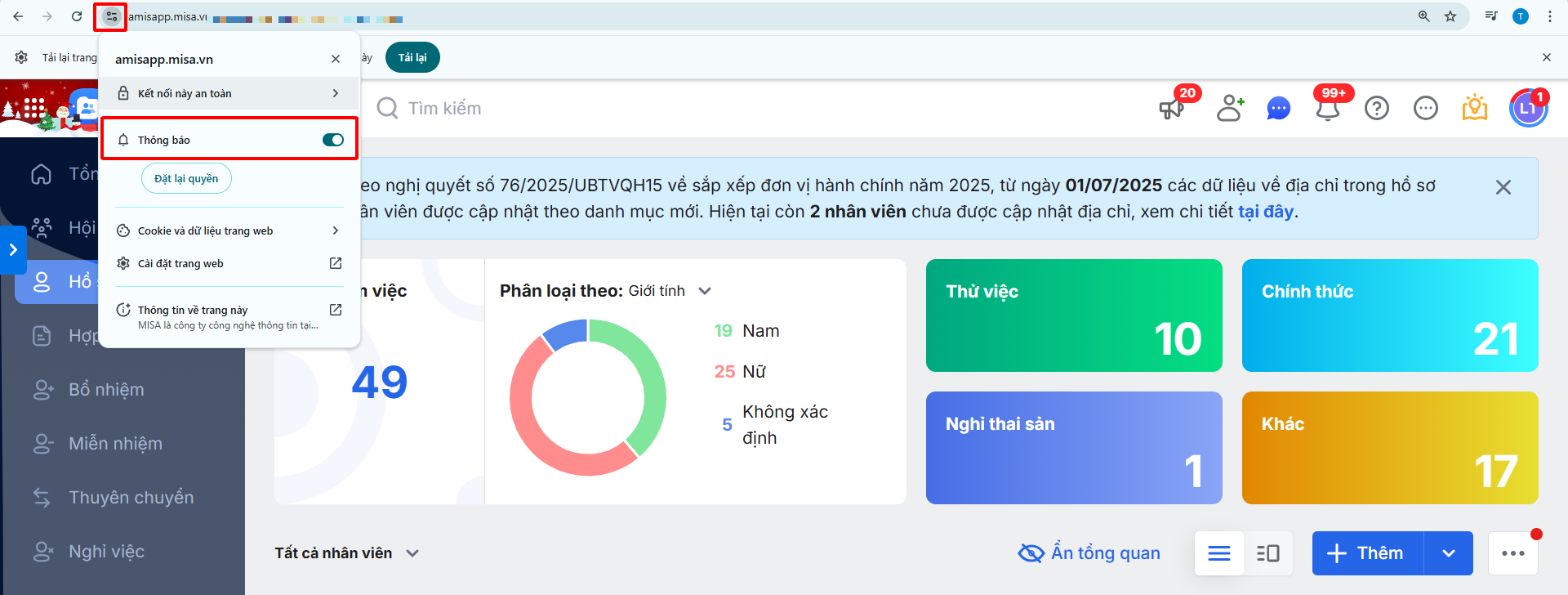Toggle the Thông báo notification switch
Viewport: 1568px width, 595px height.
coord(333,140)
